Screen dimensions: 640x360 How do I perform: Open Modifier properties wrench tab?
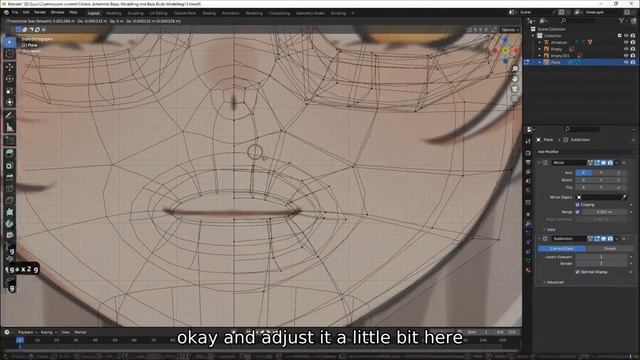pyautogui.click(x=528, y=224)
